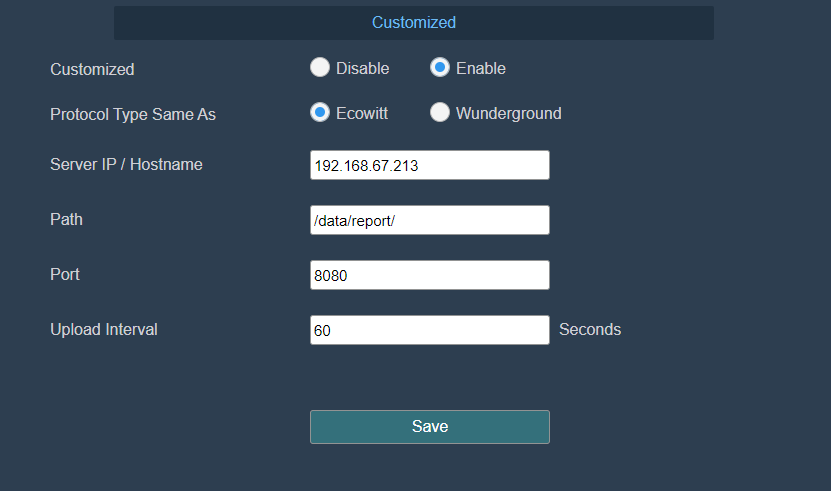
Task: Click the Customized section header bar
Action: point(414,23)
